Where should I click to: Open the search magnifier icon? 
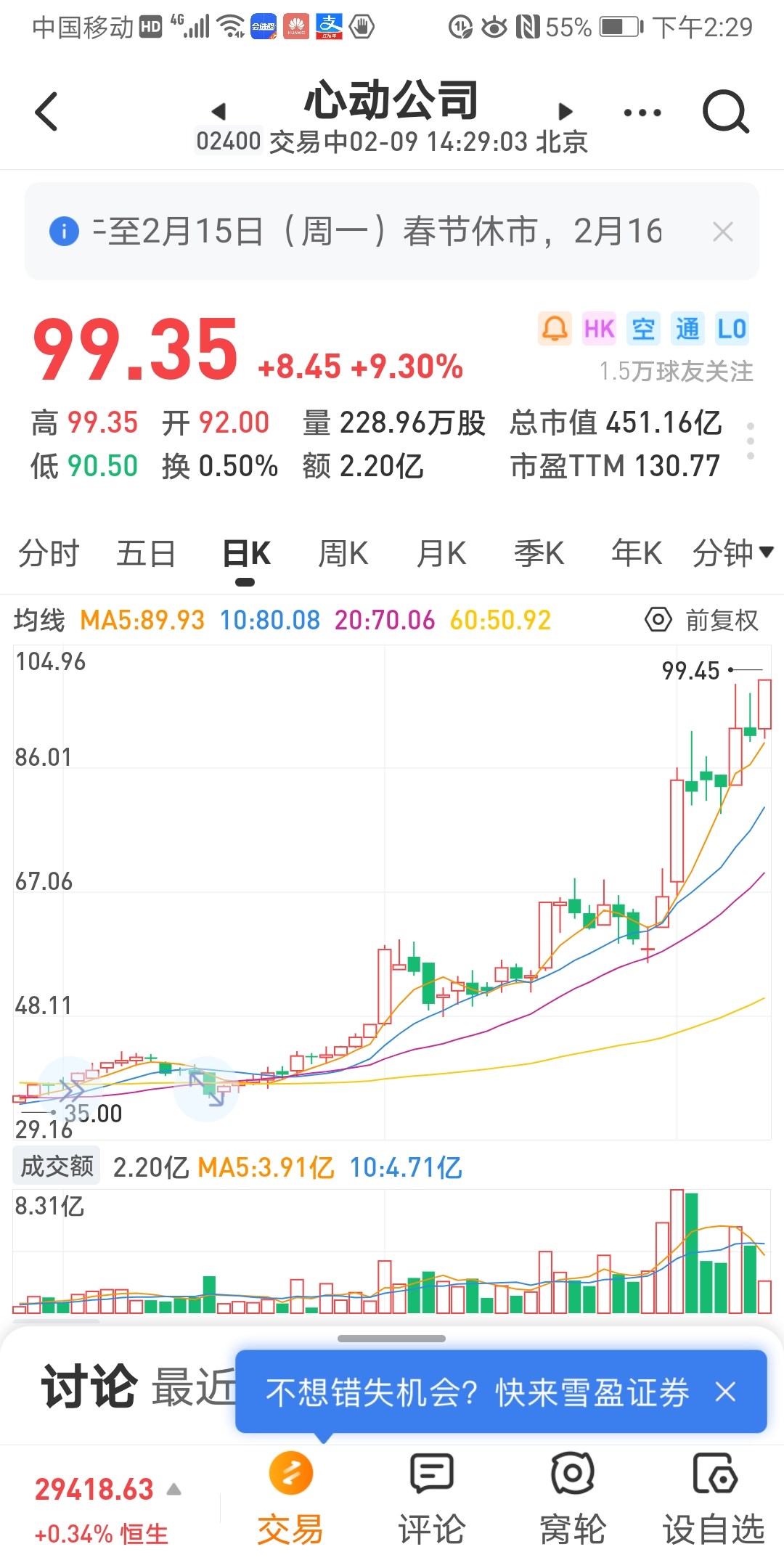coord(724,112)
